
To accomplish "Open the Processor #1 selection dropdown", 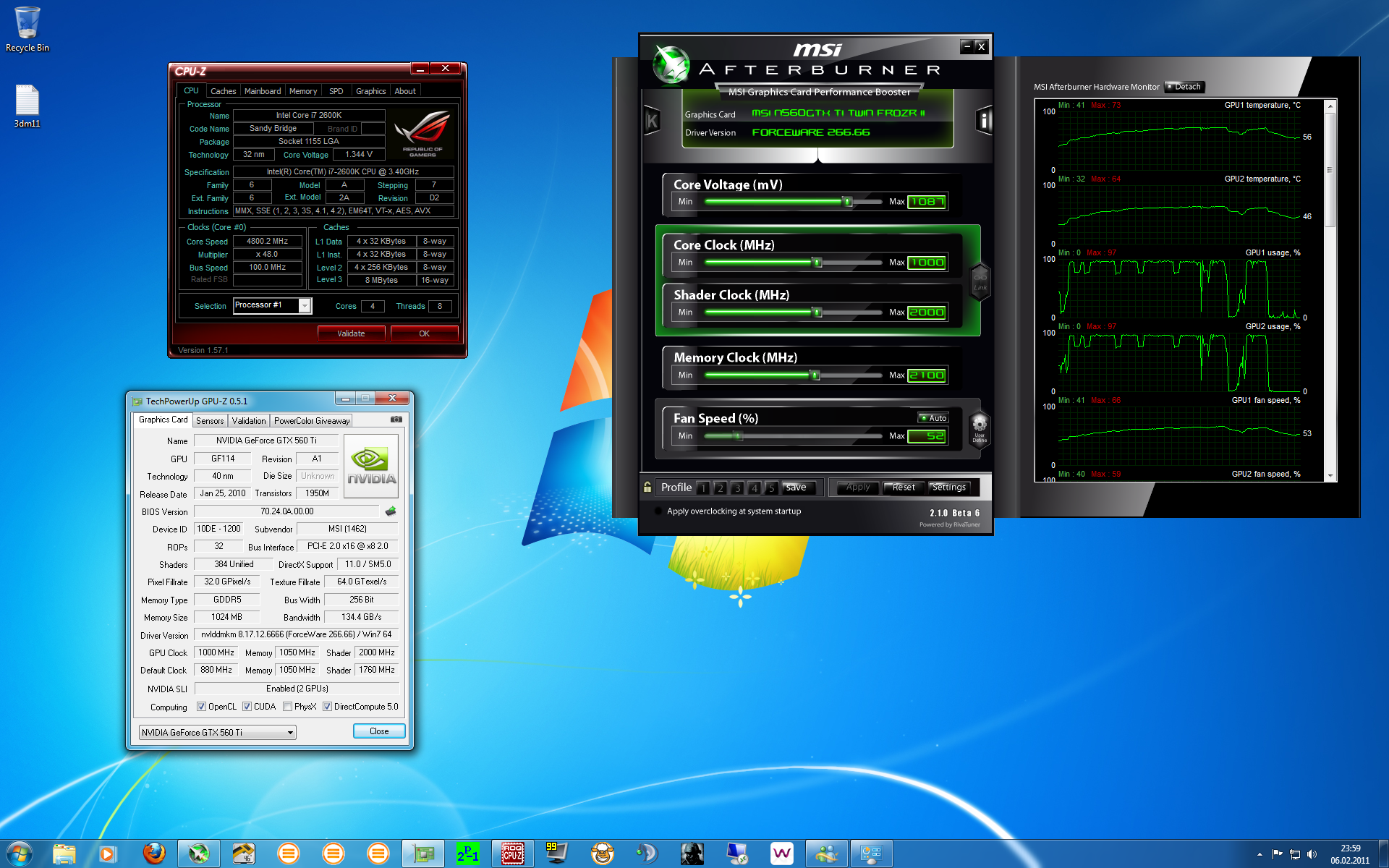I will [272, 305].
